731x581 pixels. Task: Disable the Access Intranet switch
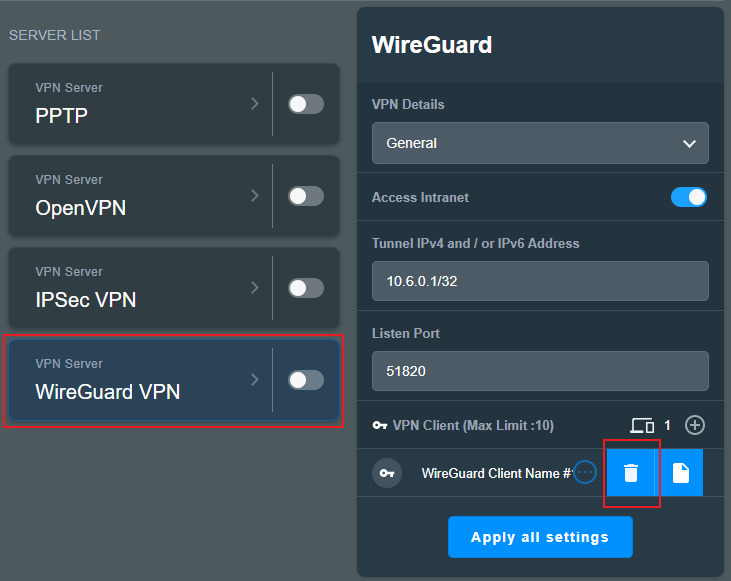click(689, 197)
